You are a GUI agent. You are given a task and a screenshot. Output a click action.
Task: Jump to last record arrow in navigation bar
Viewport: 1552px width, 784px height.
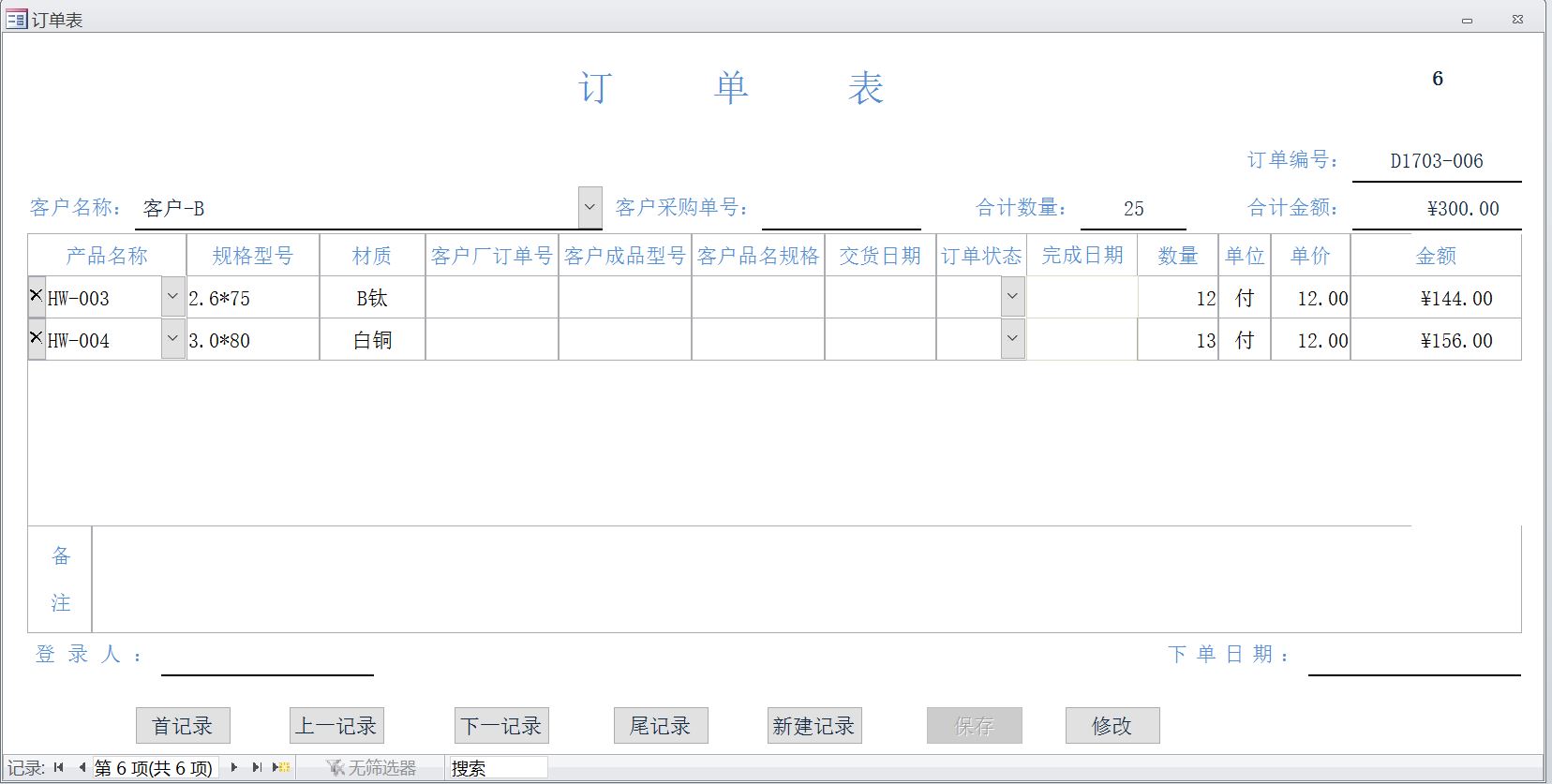256,768
